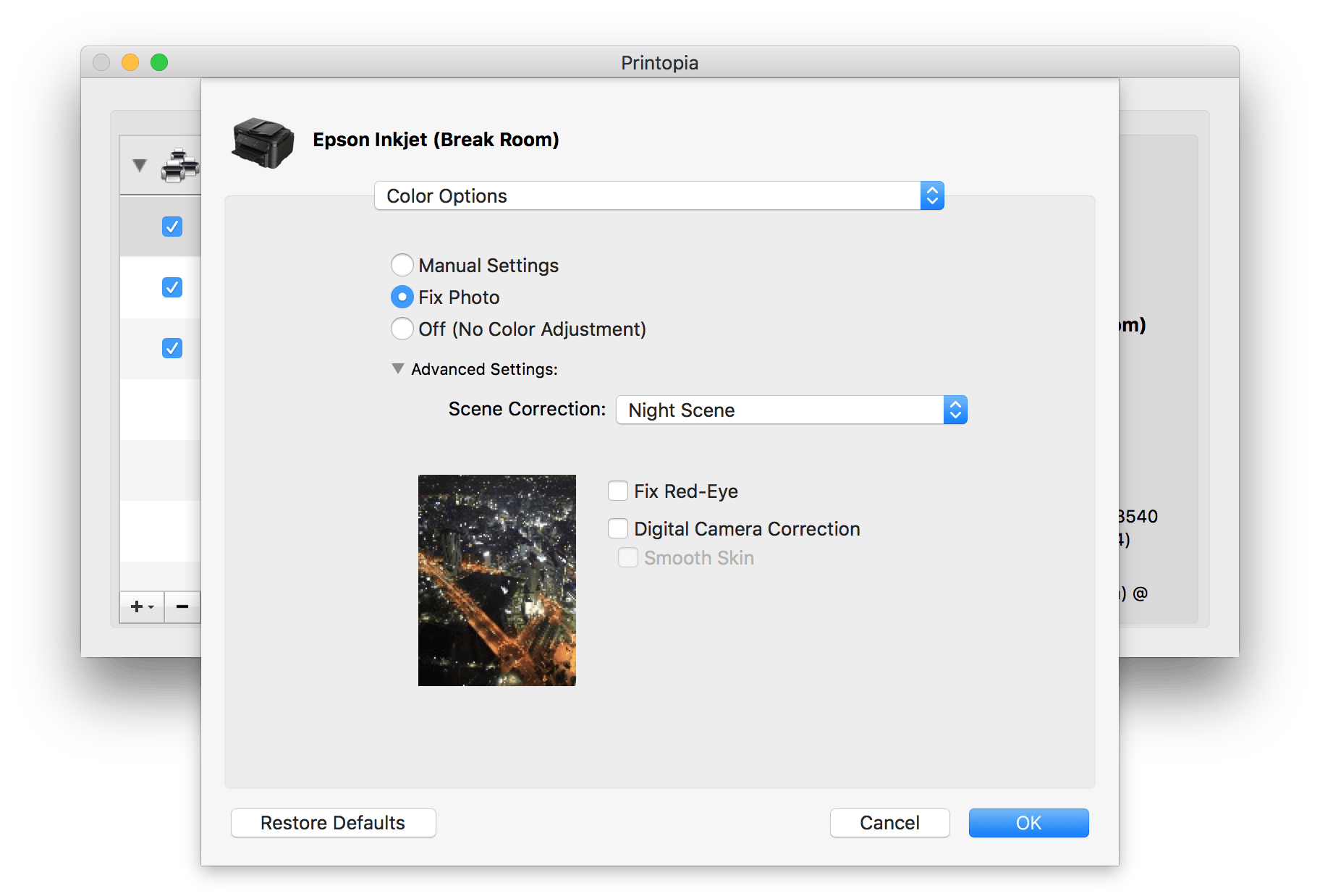Image resolution: width=1320 pixels, height=896 pixels.
Task: Select the Manual Settings radio button
Action: point(402,265)
